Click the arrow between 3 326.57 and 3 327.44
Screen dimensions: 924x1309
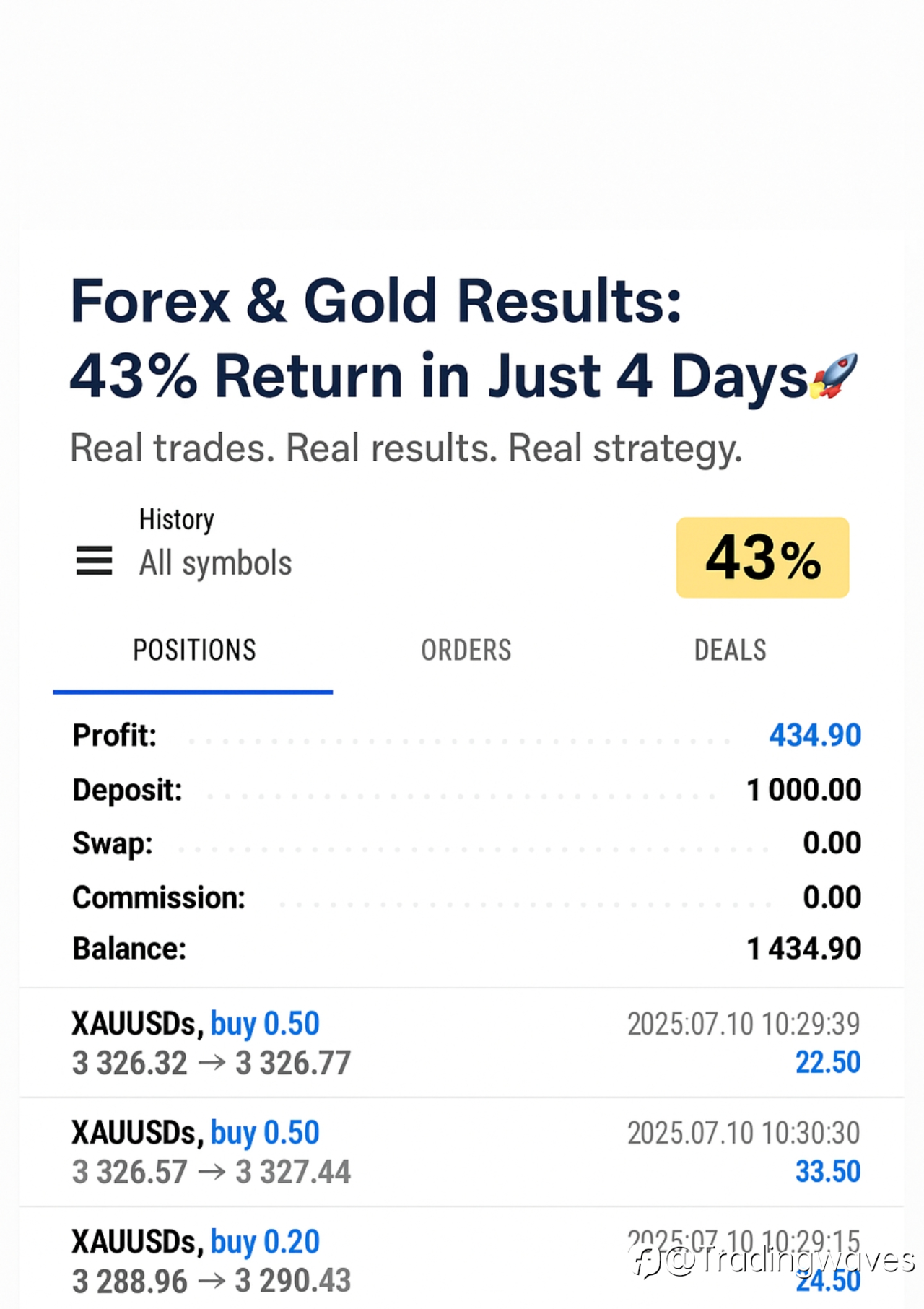(212, 1171)
